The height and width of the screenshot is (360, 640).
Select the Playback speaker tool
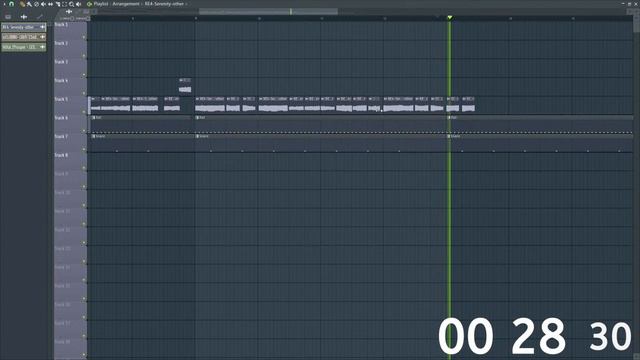click(x=78, y=4)
